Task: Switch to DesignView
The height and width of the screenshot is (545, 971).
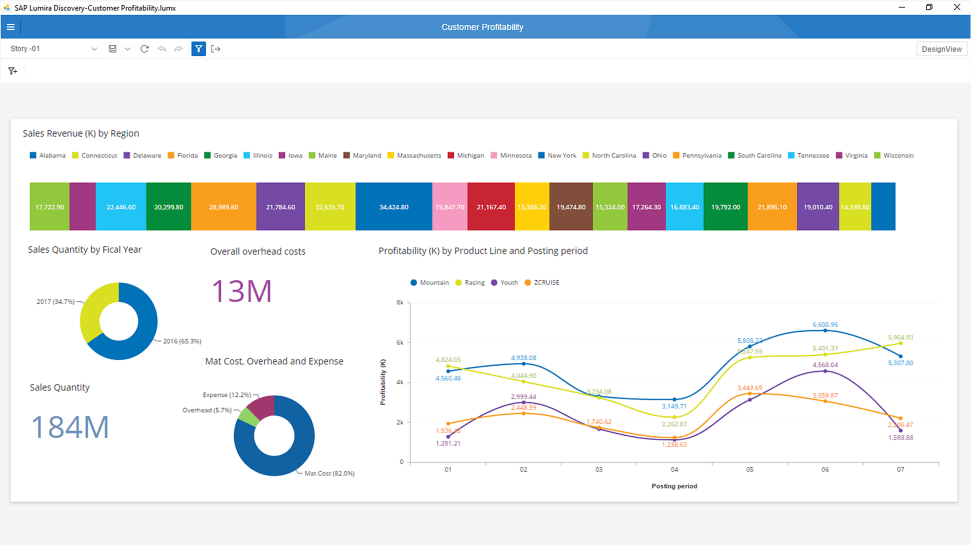Action: (941, 49)
